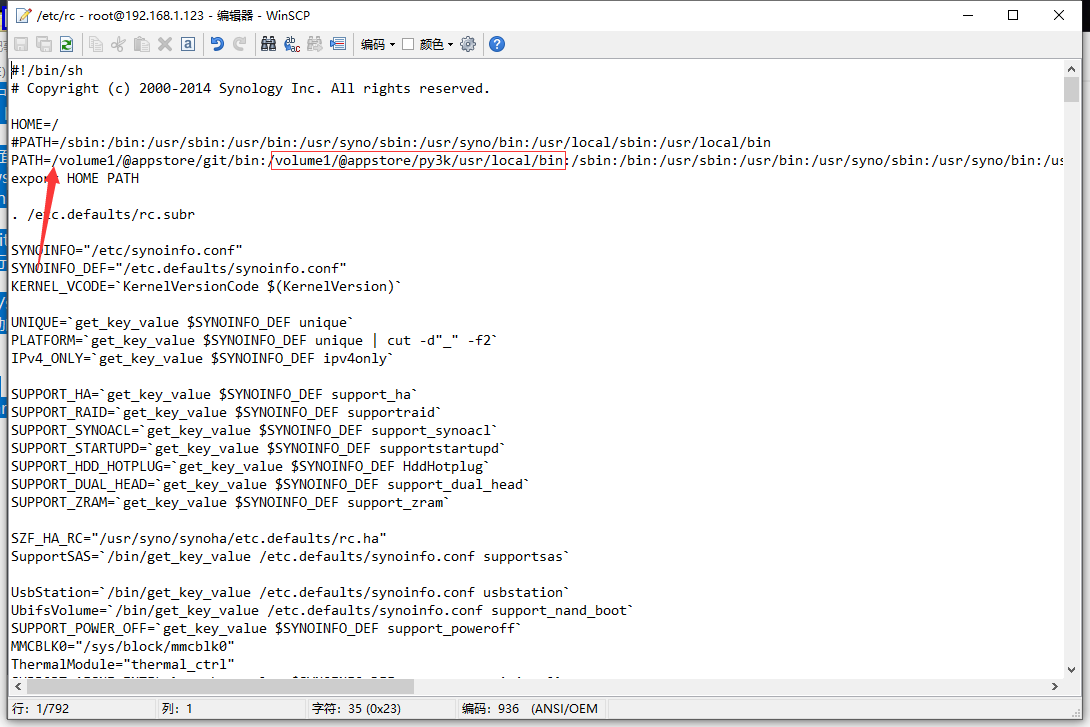The height and width of the screenshot is (727, 1090).
Task: Click the SZF_HA_RC= line
Action: (x=199, y=539)
